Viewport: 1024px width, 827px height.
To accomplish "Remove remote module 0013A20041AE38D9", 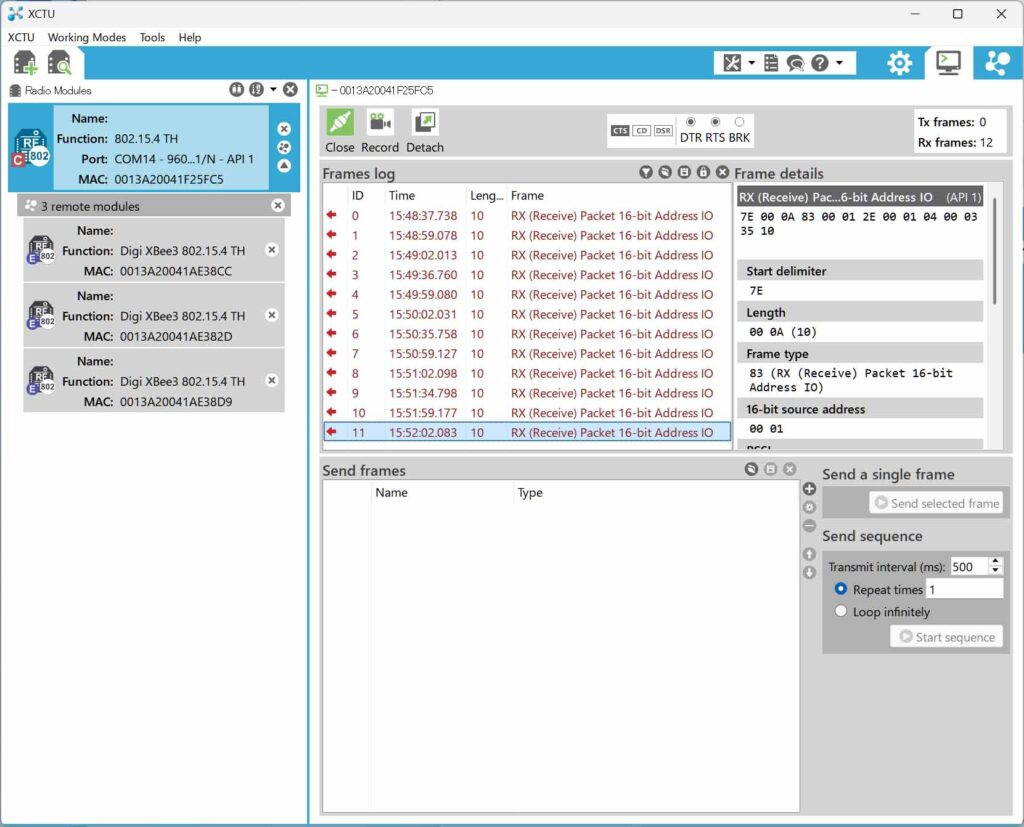I will [x=272, y=380].
